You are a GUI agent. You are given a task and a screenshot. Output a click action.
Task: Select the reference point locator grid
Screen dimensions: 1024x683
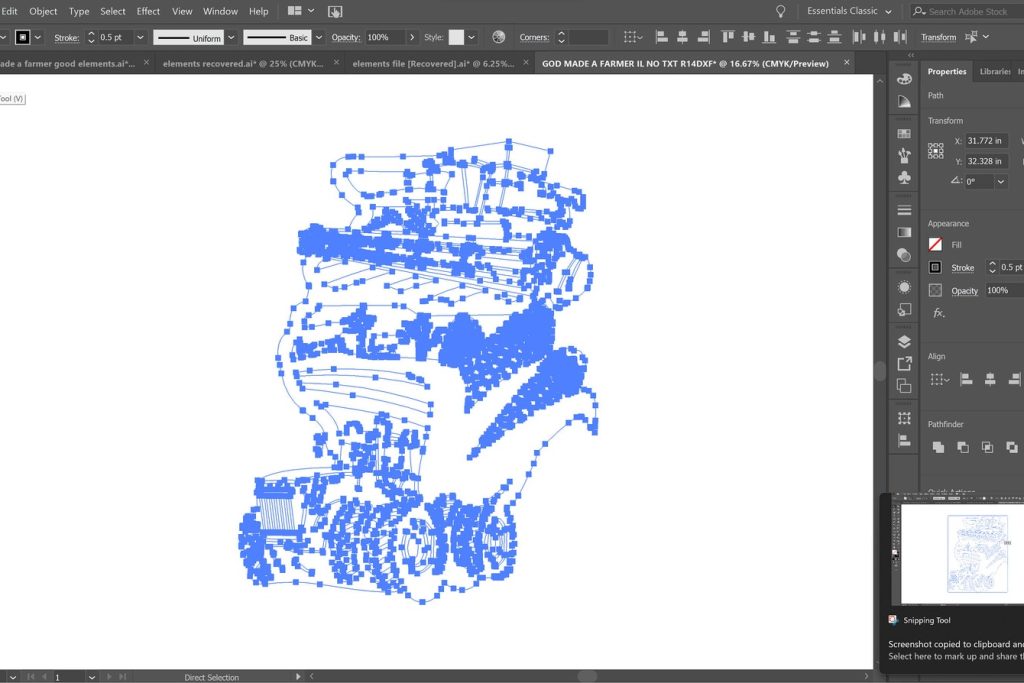[x=936, y=151]
